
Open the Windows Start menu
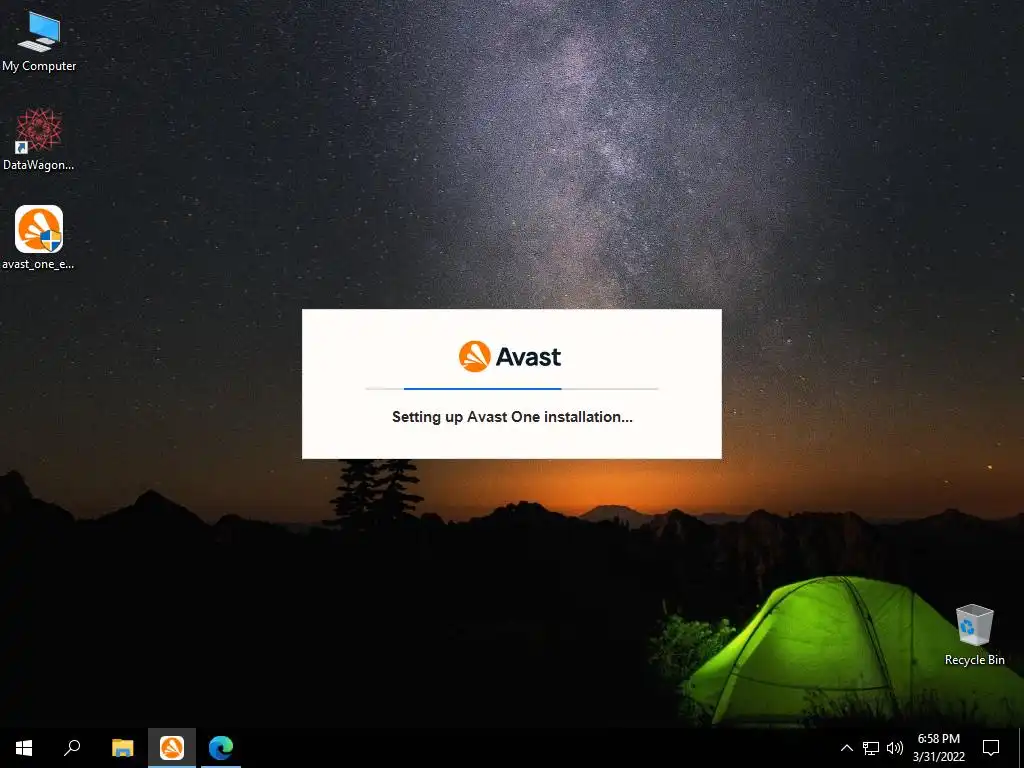pyautogui.click(x=24, y=748)
